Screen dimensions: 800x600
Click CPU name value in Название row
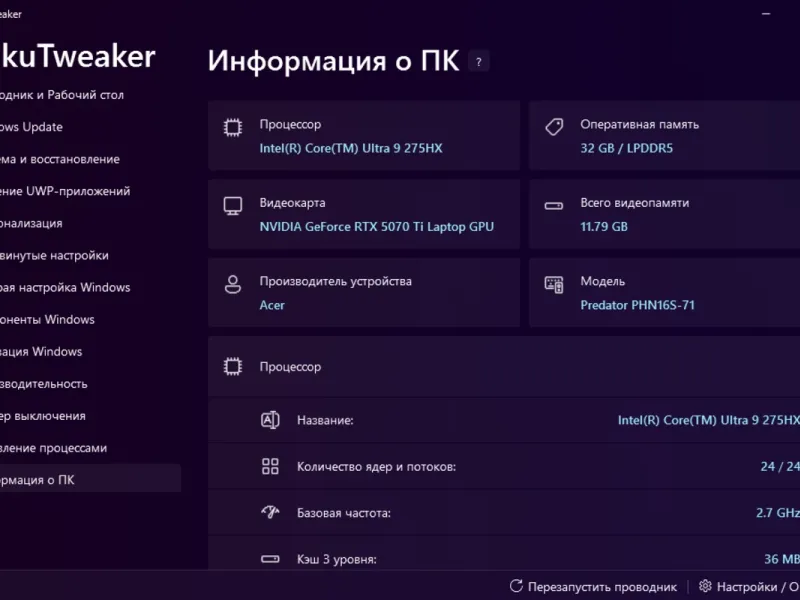click(709, 420)
